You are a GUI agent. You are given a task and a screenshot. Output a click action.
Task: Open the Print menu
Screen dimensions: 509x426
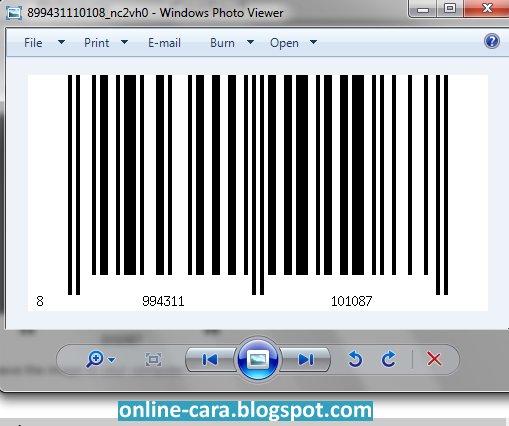(x=96, y=43)
